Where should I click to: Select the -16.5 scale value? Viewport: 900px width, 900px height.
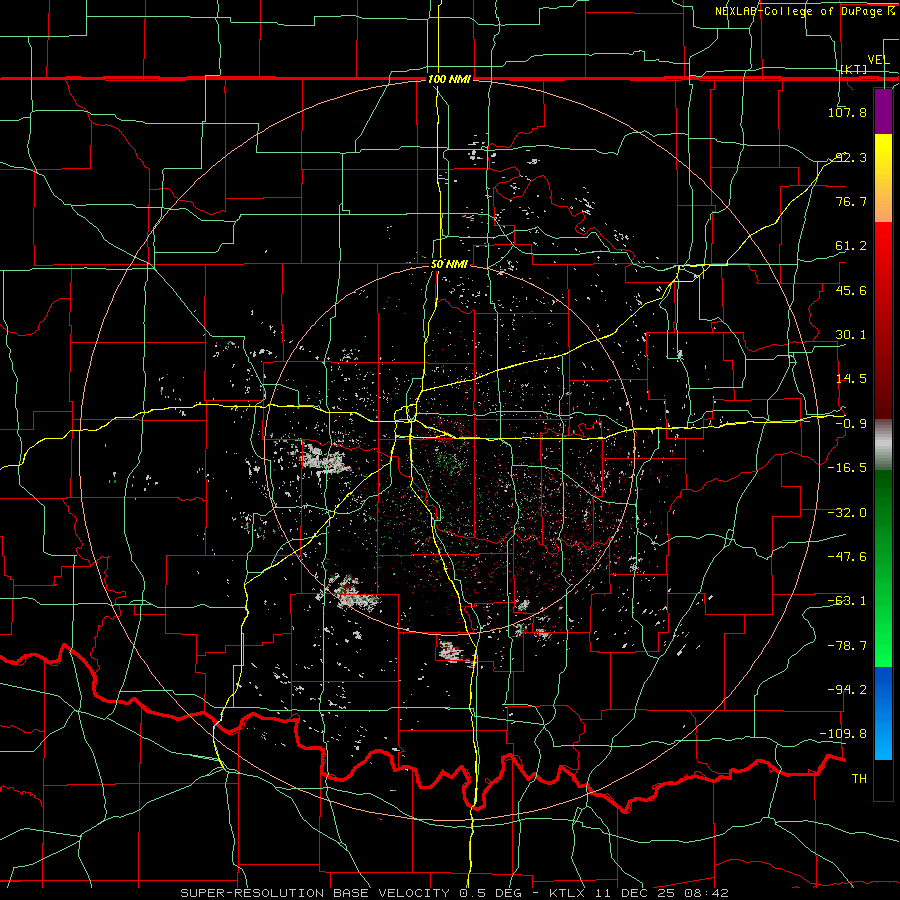click(x=847, y=468)
